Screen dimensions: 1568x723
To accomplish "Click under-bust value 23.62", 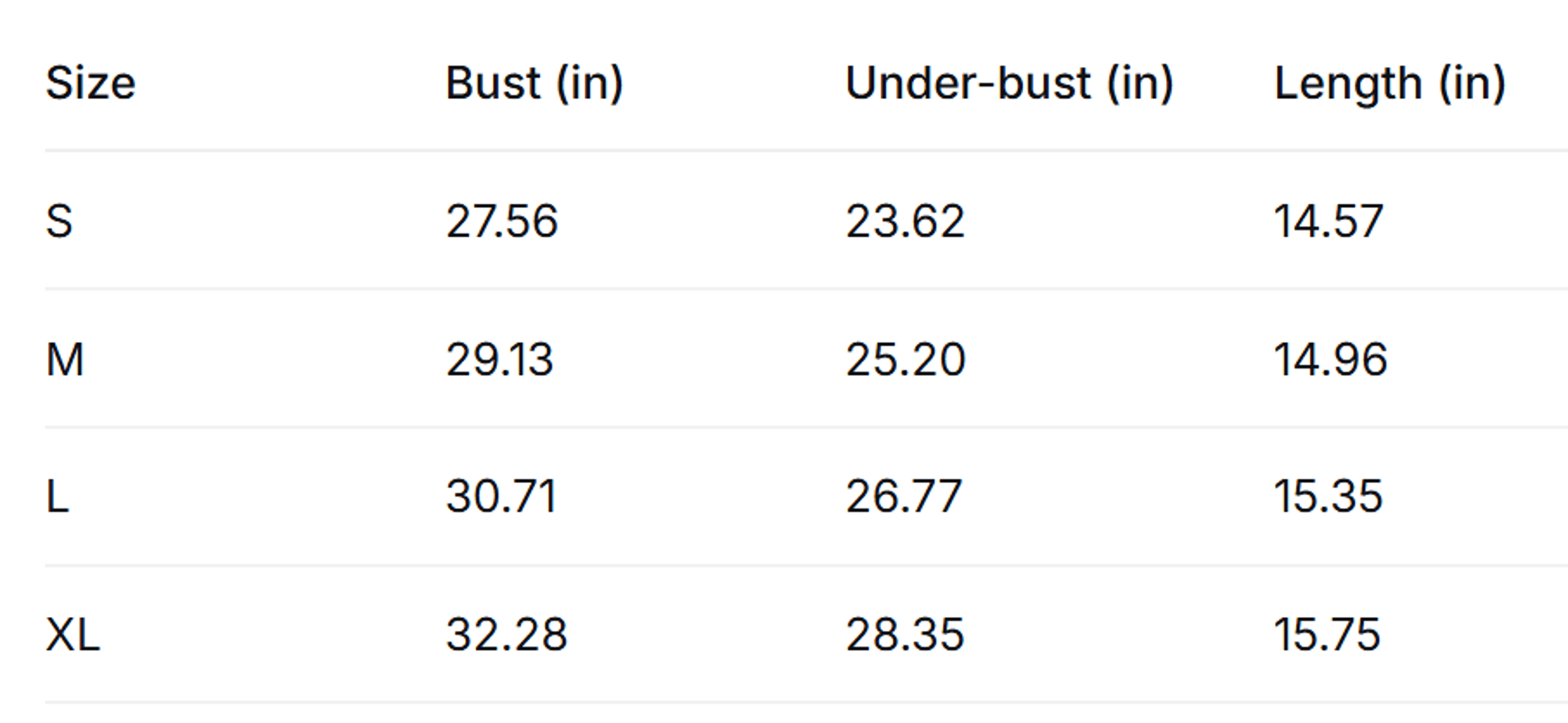I will tap(905, 221).
